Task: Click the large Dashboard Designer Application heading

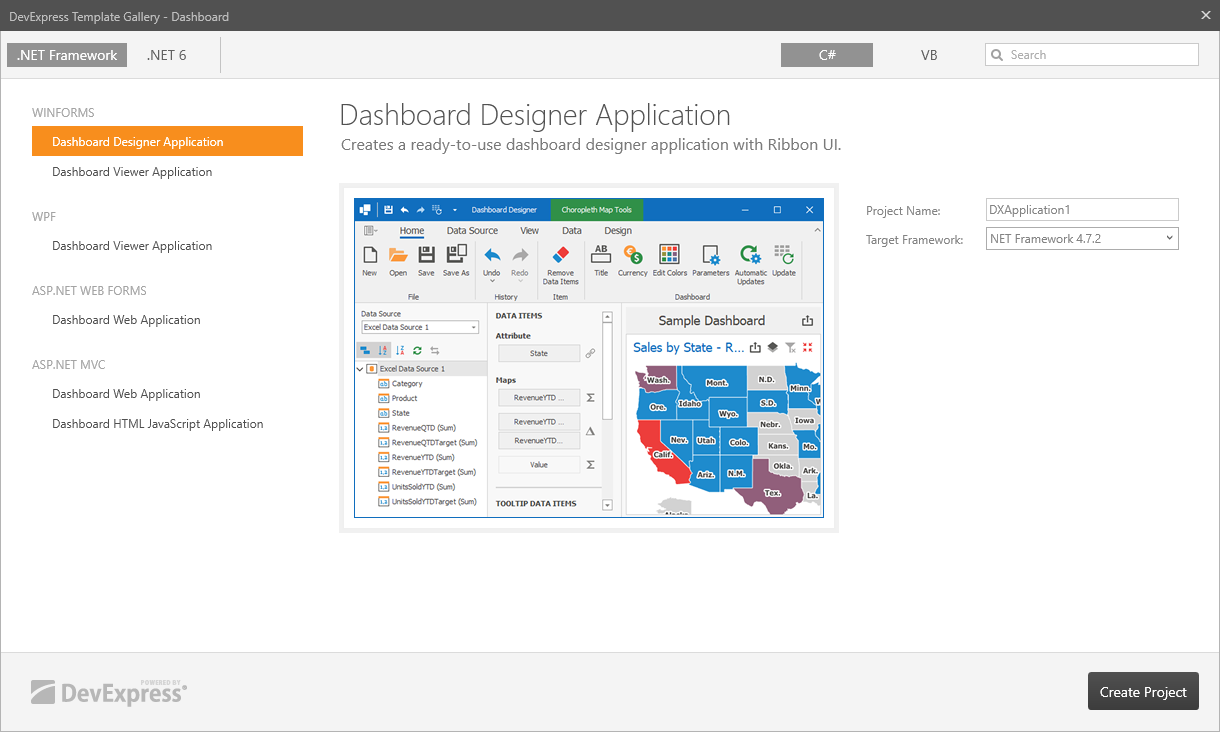Action: point(535,114)
